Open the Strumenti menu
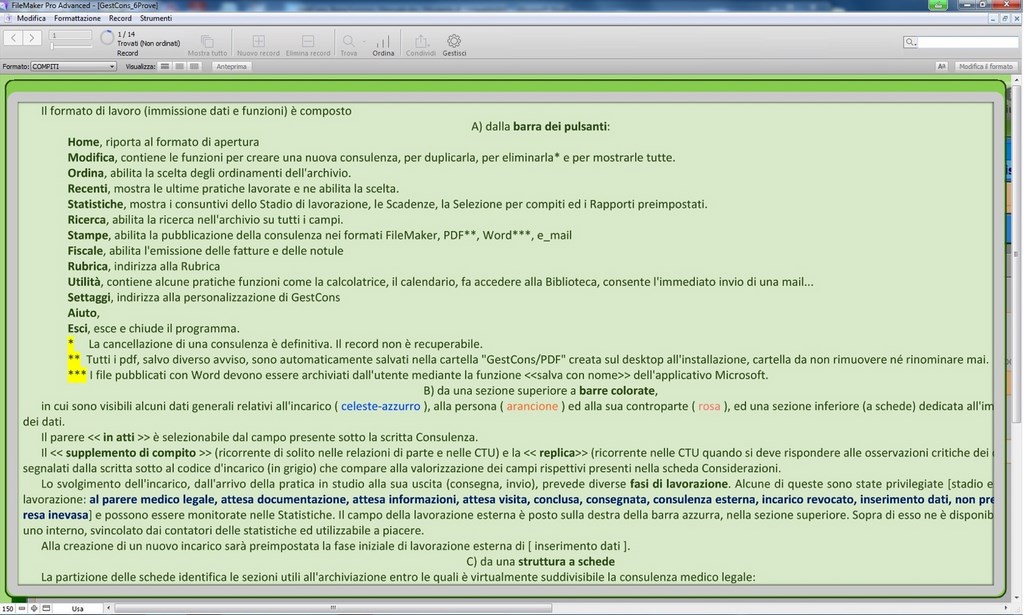Screen dimensions: 1024x615 156,18
